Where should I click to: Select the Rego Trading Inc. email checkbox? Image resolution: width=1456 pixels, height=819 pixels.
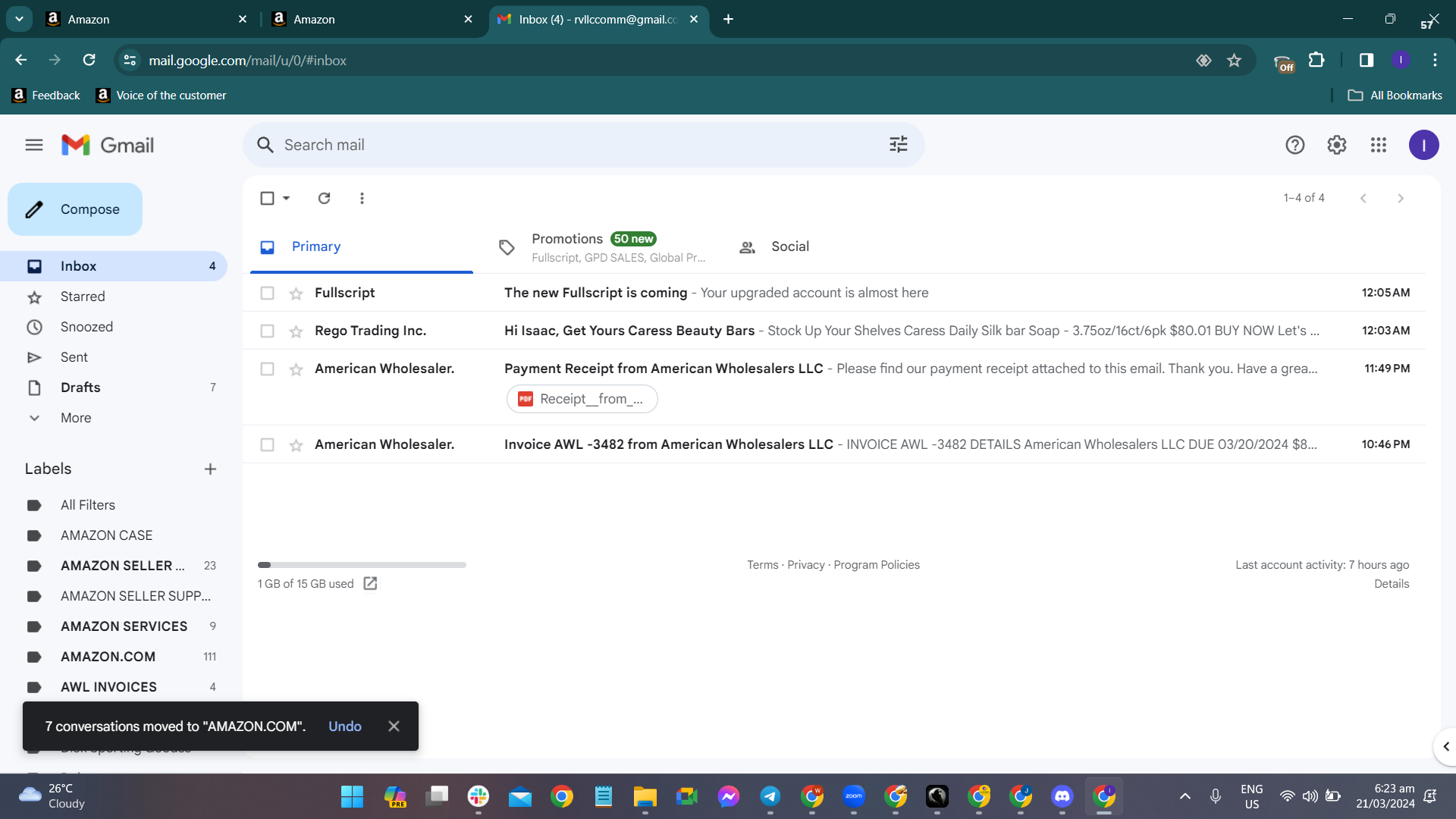click(267, 331)
